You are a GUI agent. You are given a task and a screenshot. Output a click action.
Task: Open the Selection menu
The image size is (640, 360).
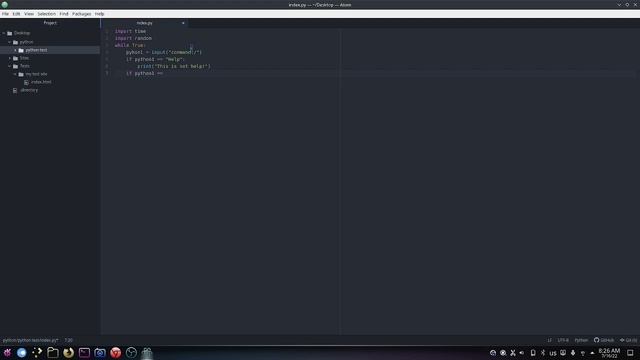click(47, 14)
